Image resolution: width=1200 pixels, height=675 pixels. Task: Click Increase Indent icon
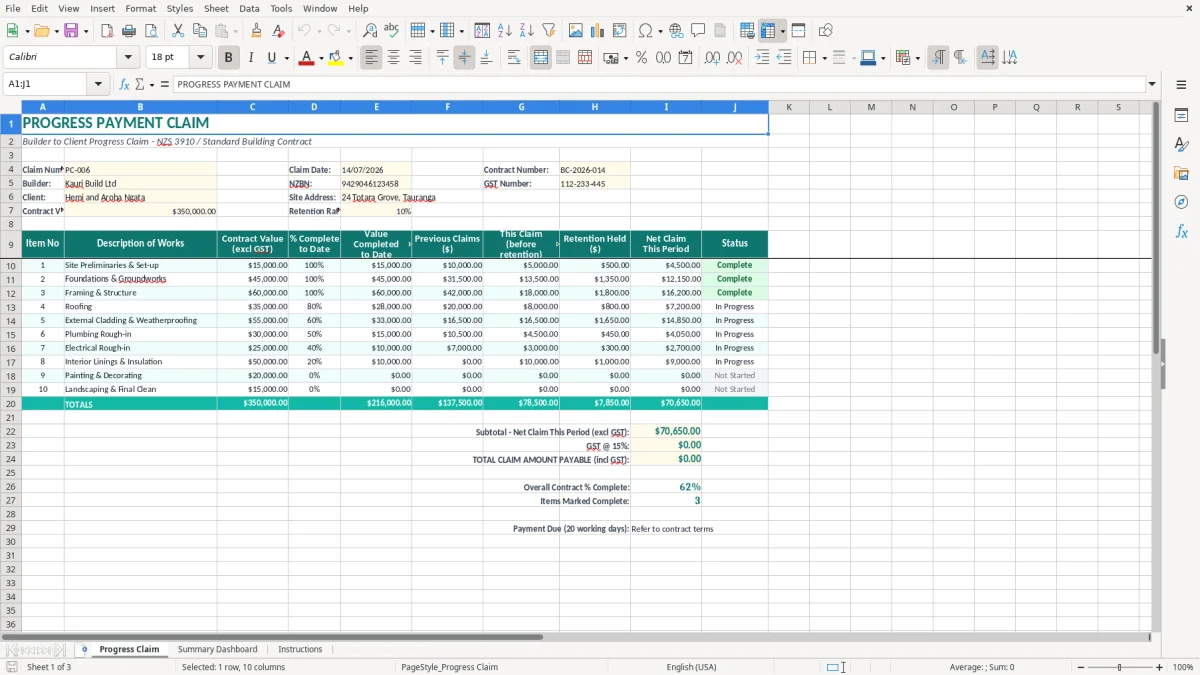tap(762, 58)
